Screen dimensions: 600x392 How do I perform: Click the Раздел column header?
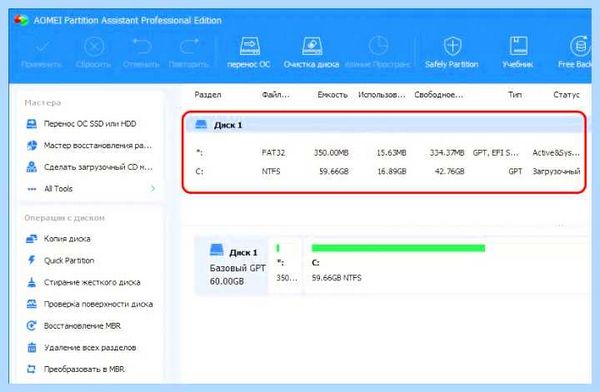click(x=208, y=95)
